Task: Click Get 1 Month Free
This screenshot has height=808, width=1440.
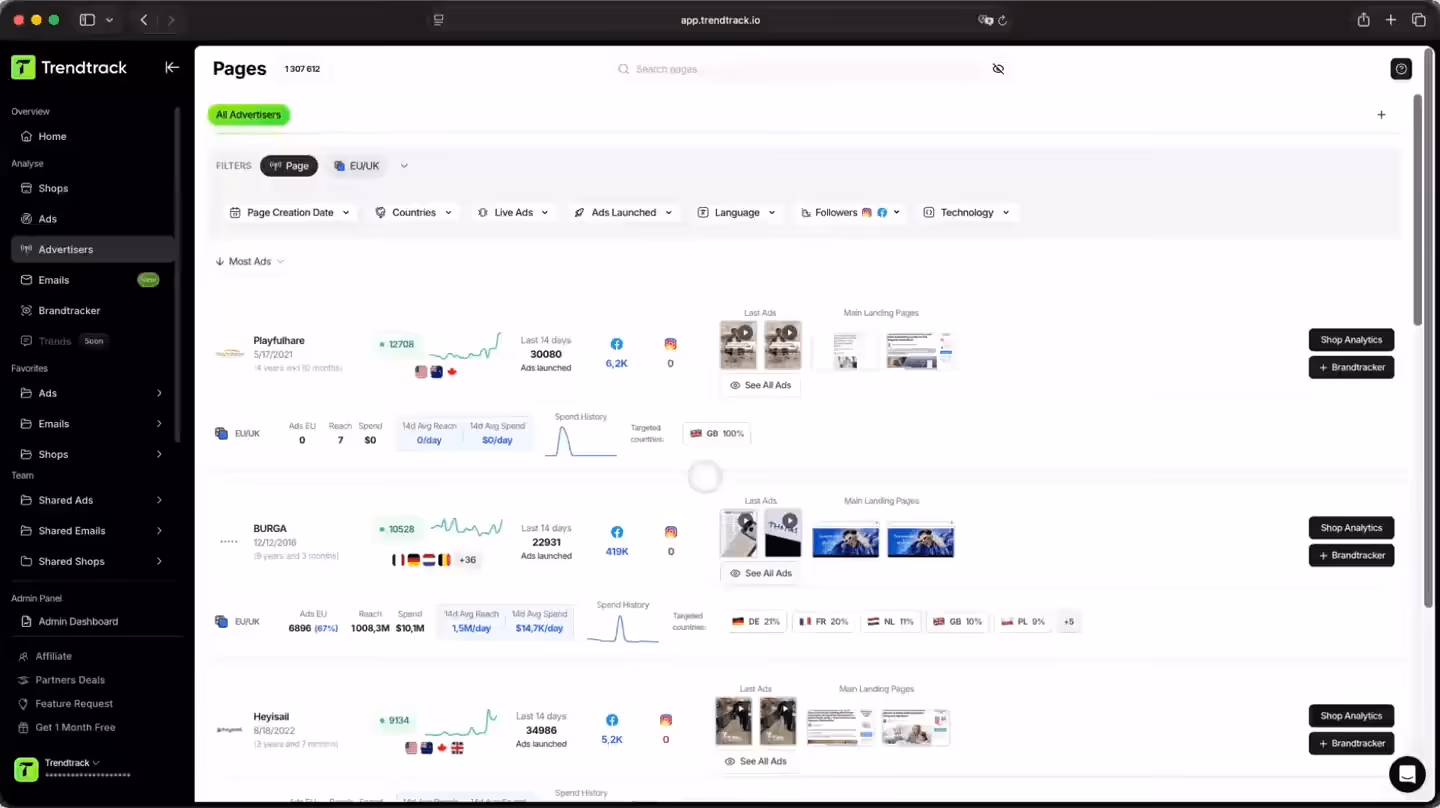Action: (x=75, y=728)
